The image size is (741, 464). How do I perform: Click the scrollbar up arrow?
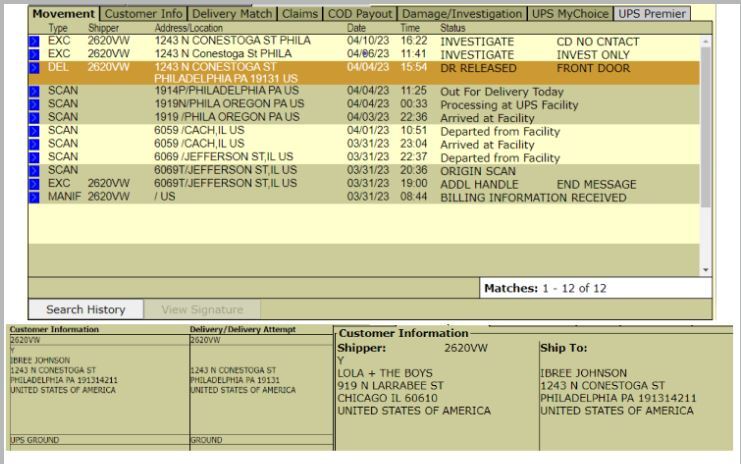coord(706,42)
